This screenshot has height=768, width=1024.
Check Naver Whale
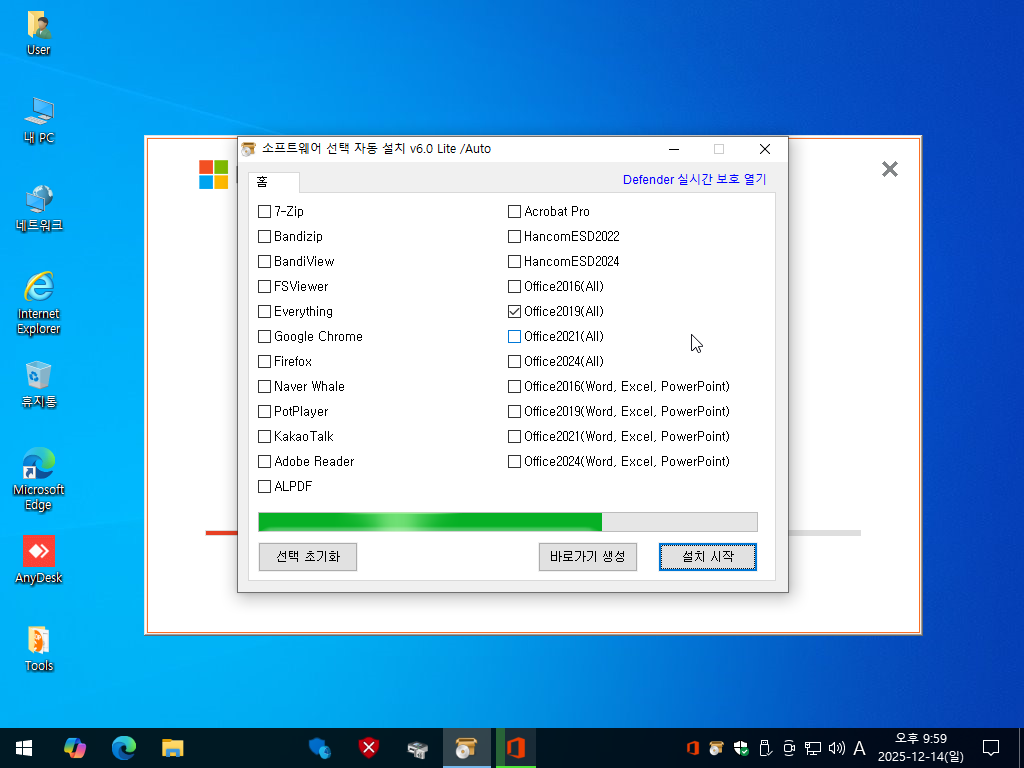tap(264, 387)
